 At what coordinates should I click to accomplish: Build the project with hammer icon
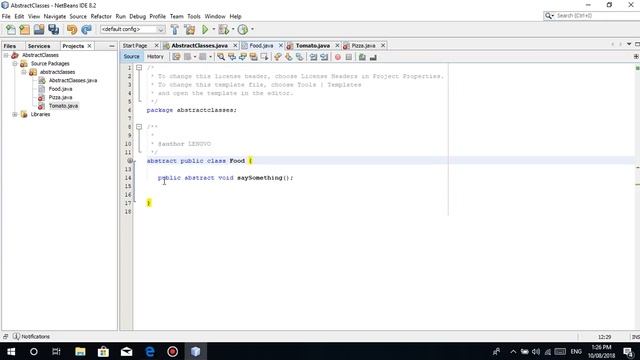[x=175, y=29]
